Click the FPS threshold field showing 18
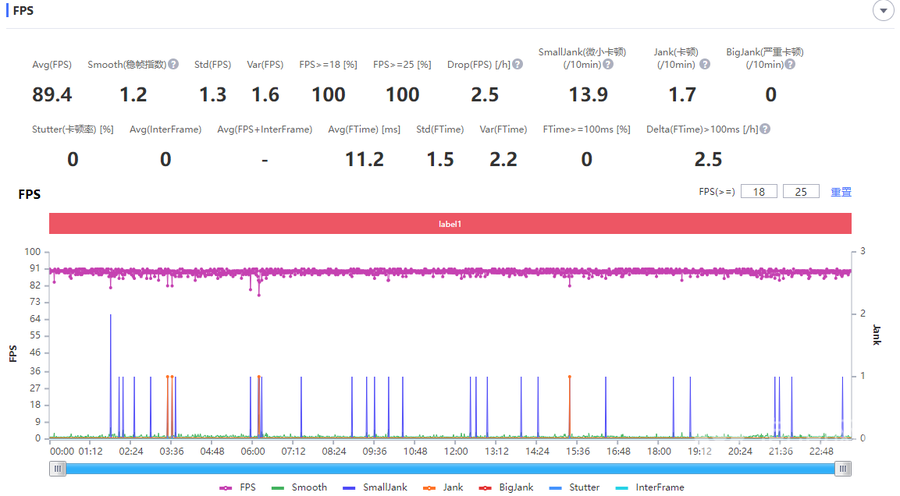The width and height of the screenshot is (900, 496). pyautogui.click(x=759, y=192)
